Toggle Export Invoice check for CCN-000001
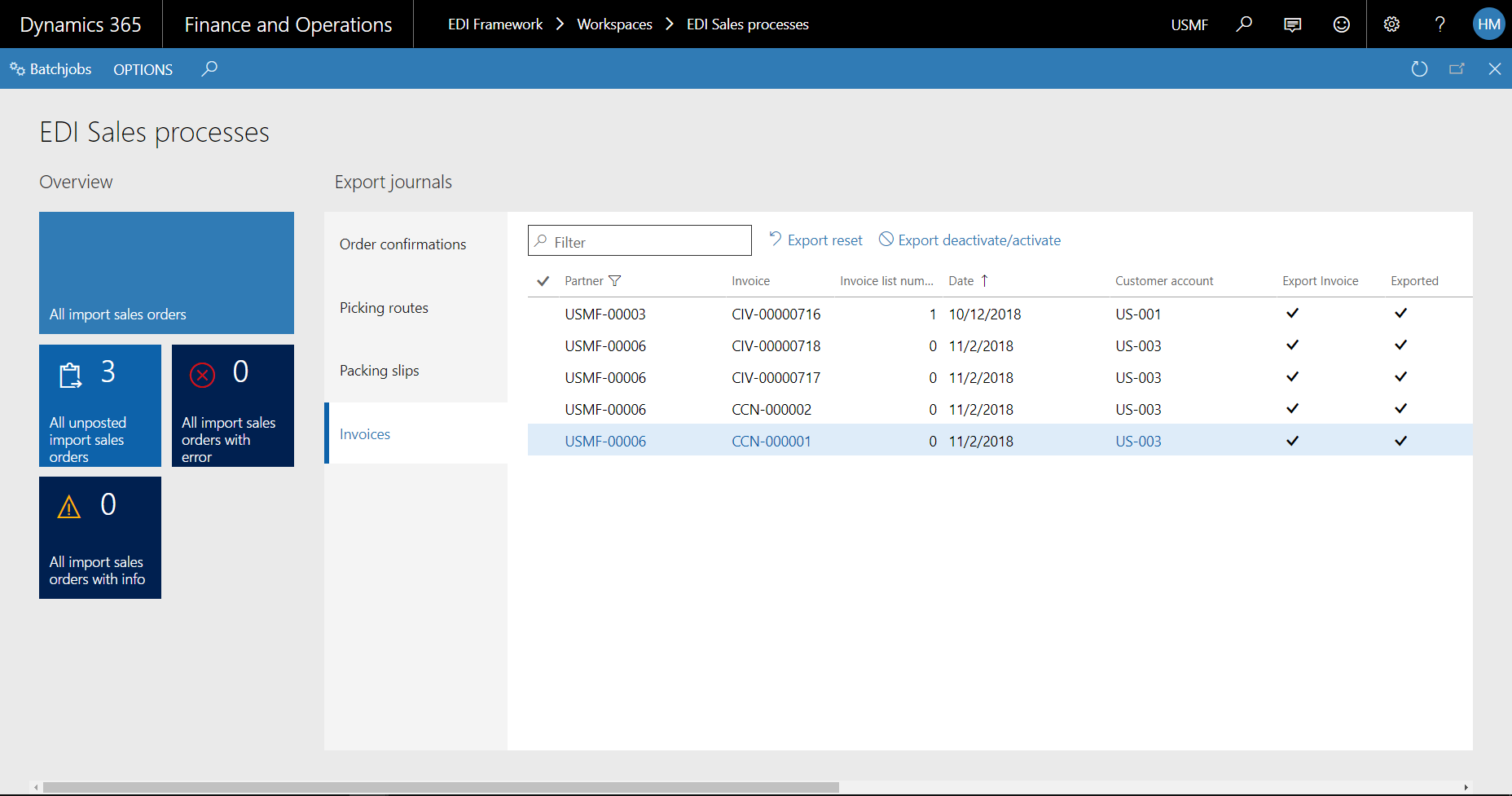This screenshot has width=1512, height=796. click(1292, 441)
